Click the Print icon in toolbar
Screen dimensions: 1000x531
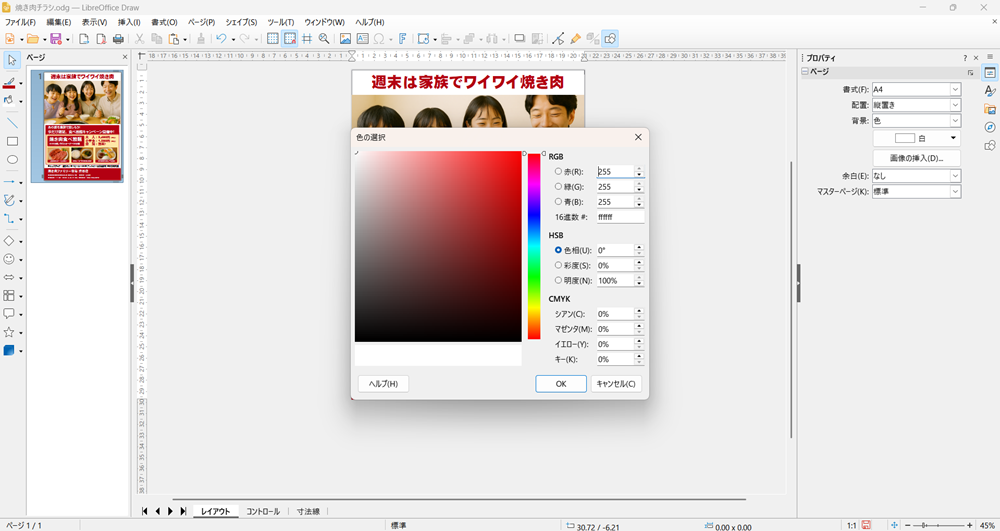(118, 39)
